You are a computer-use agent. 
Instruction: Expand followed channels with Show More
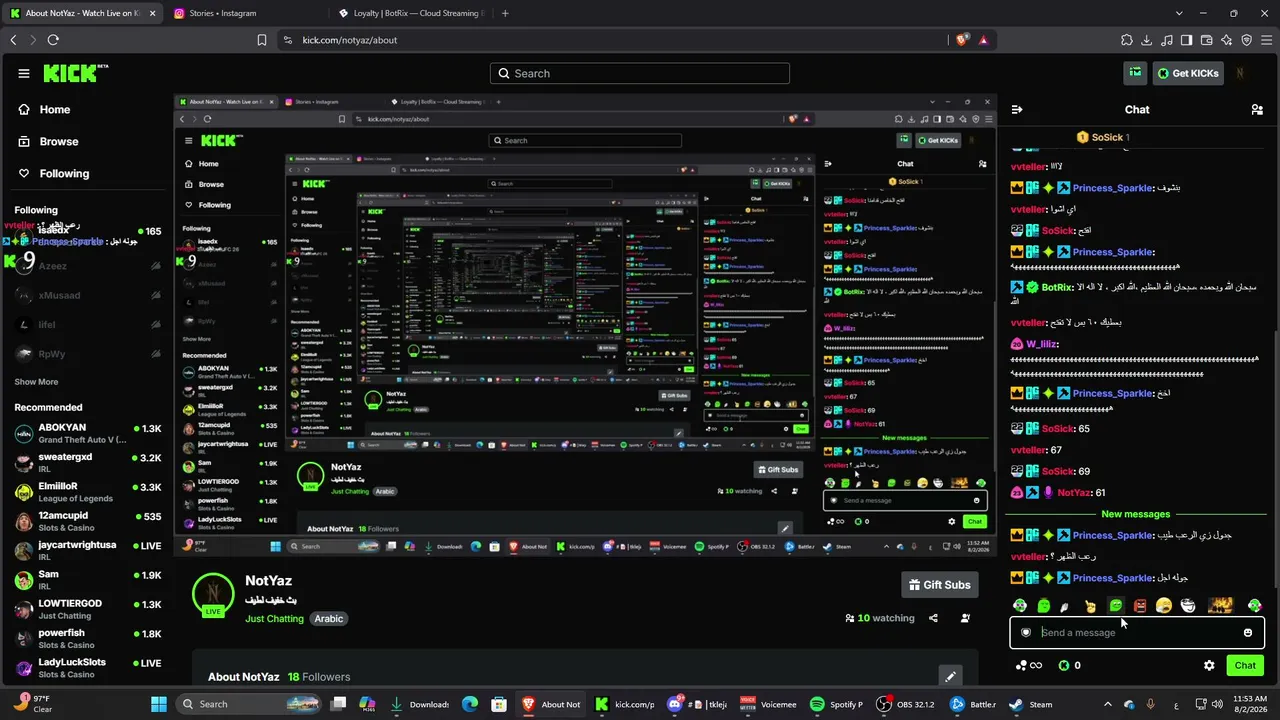[x=36, y=382]
